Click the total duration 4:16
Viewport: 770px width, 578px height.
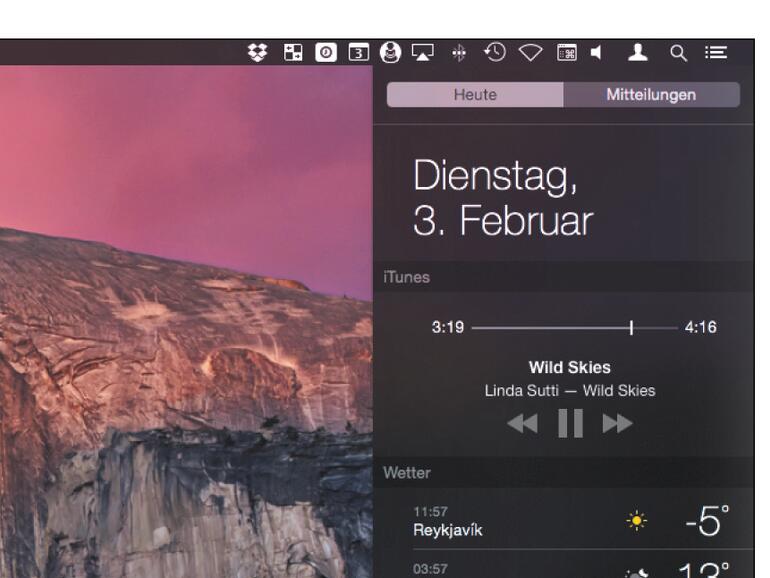701,327
